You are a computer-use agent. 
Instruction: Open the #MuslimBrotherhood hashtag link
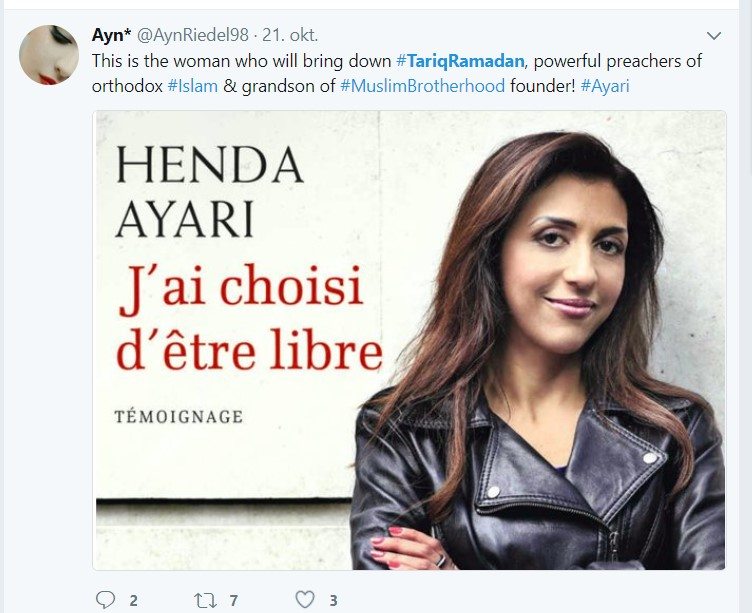[x=423, y=86]
